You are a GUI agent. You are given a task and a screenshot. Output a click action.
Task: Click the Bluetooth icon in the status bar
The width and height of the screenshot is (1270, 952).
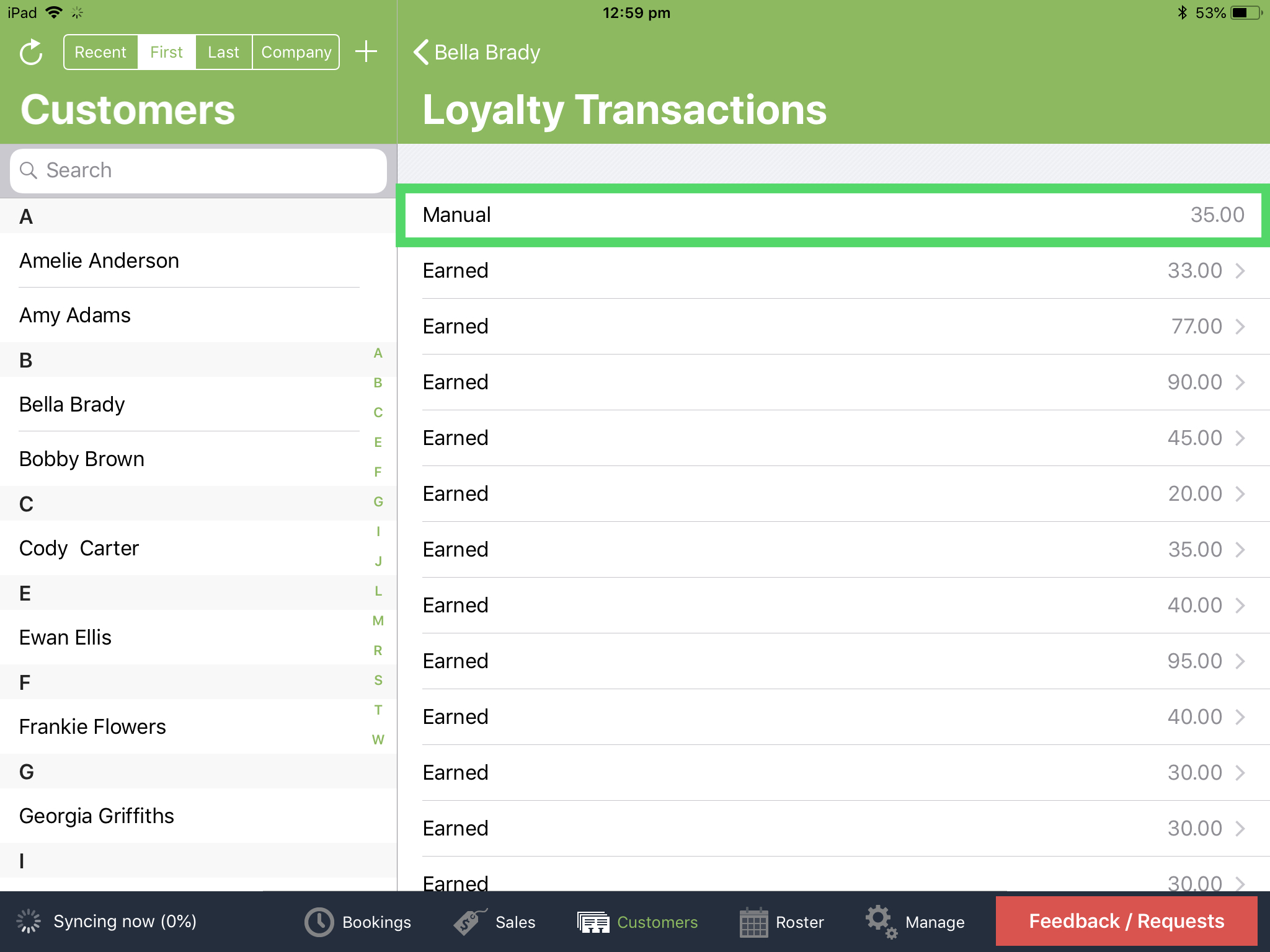click(x=1182, y=12)
